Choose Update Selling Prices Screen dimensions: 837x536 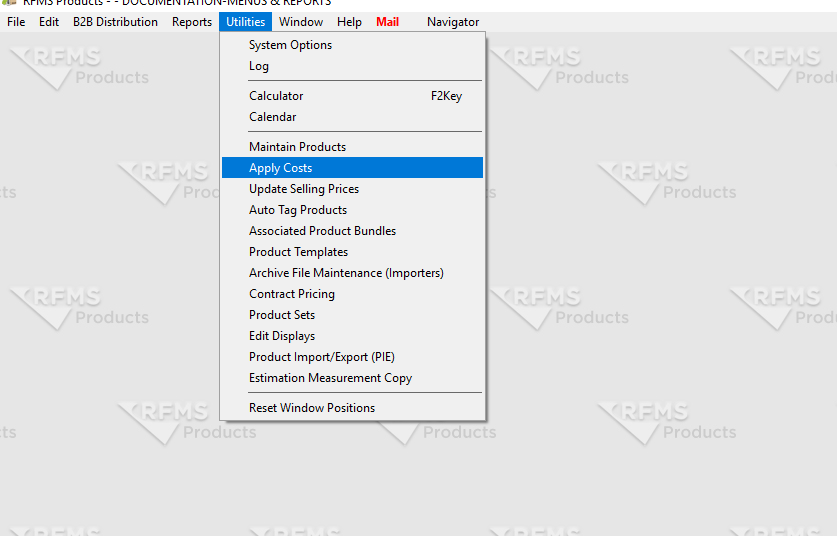pyautogui.click(x=352, y=189)
